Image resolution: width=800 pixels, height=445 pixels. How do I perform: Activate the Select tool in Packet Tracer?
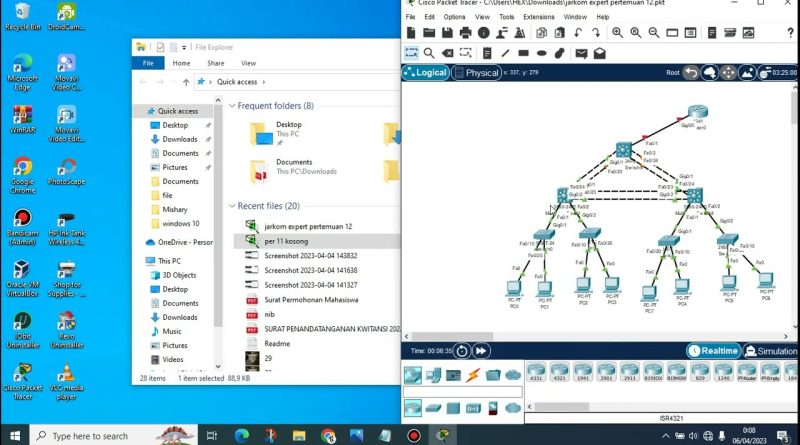[x=411, y=53]
